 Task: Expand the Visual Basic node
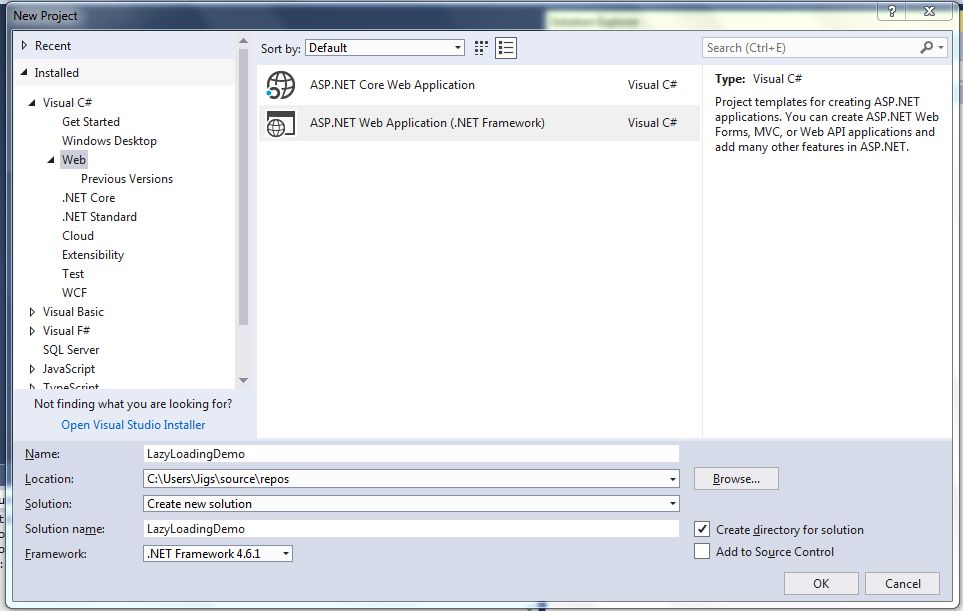32,312
